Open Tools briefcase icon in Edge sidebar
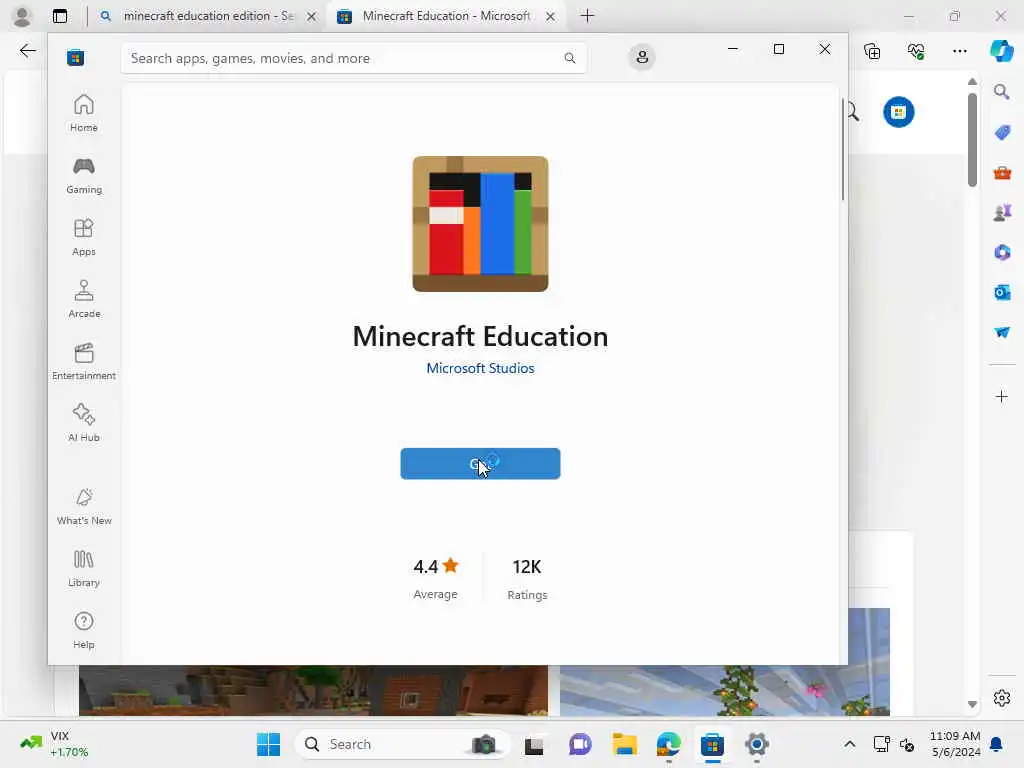1024x768 pixels. click(1002, 172)
